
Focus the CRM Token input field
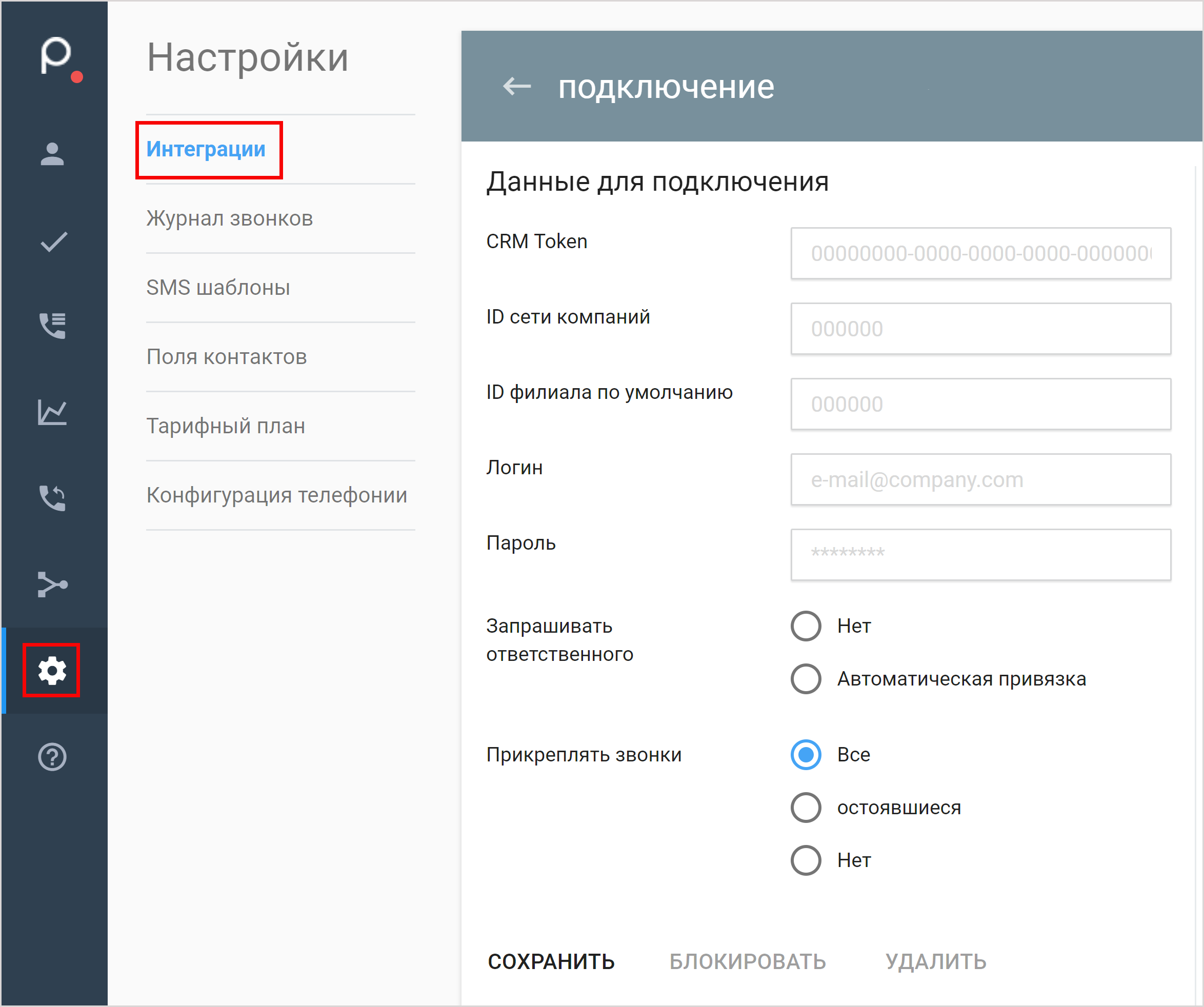click(x=980, y=253)
